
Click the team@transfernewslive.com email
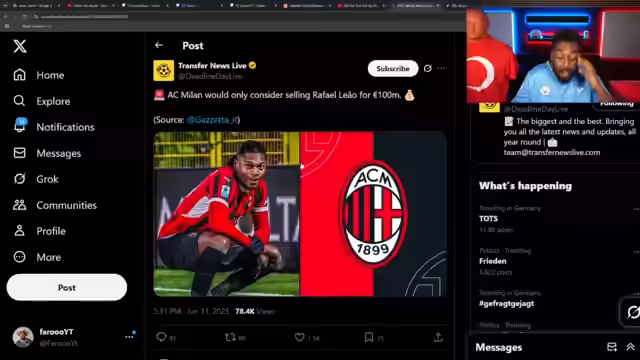552,153
